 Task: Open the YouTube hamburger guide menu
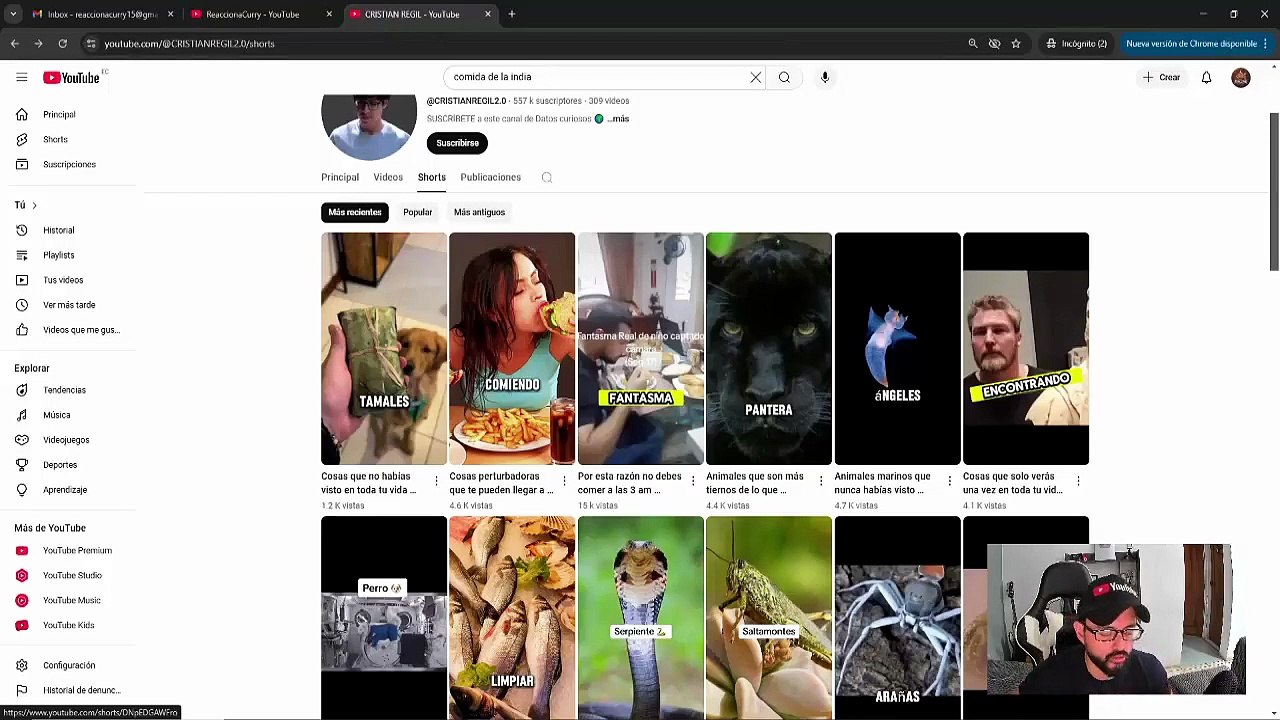pos(21,77)
